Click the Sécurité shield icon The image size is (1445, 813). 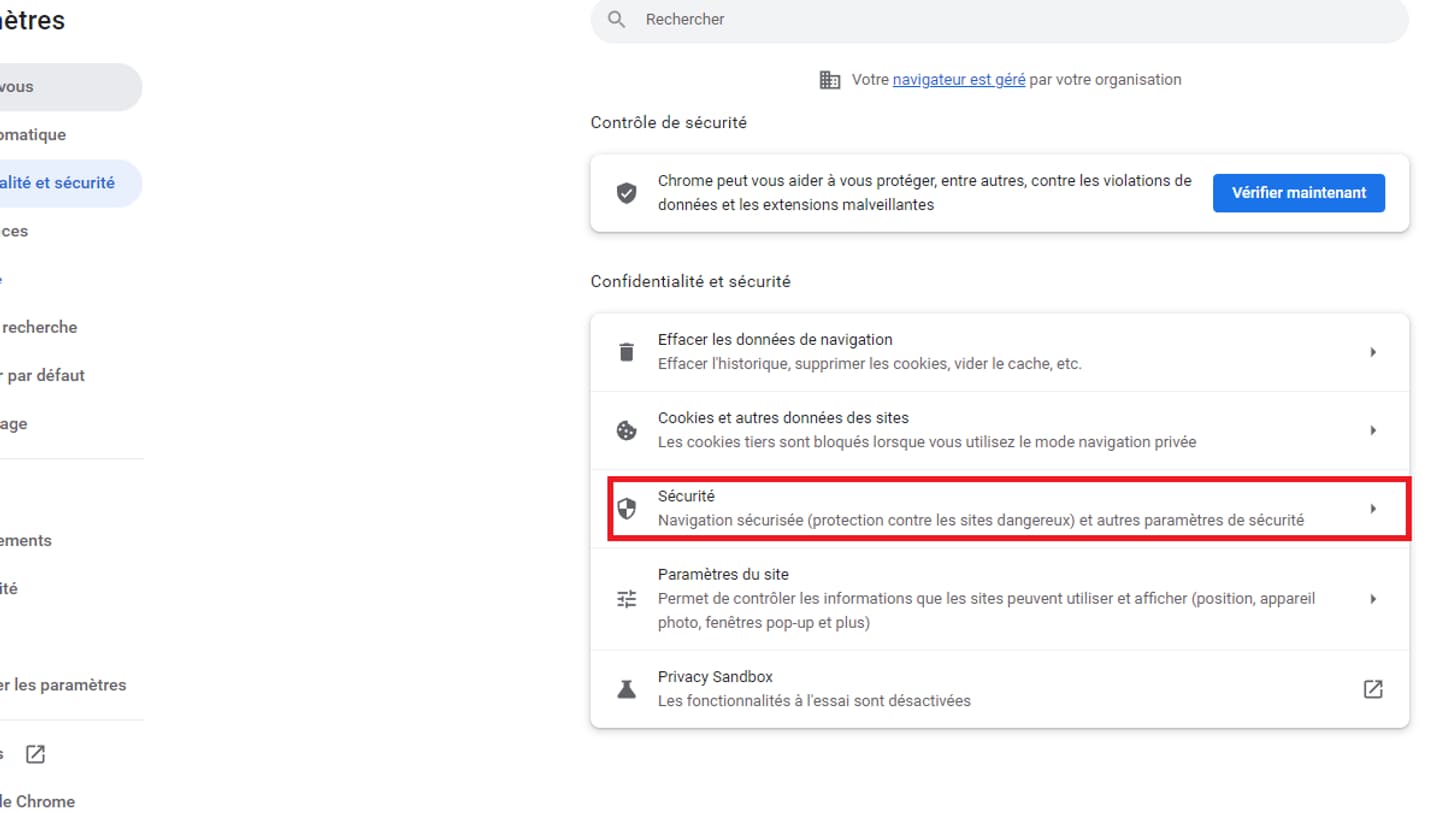(627, 509)
